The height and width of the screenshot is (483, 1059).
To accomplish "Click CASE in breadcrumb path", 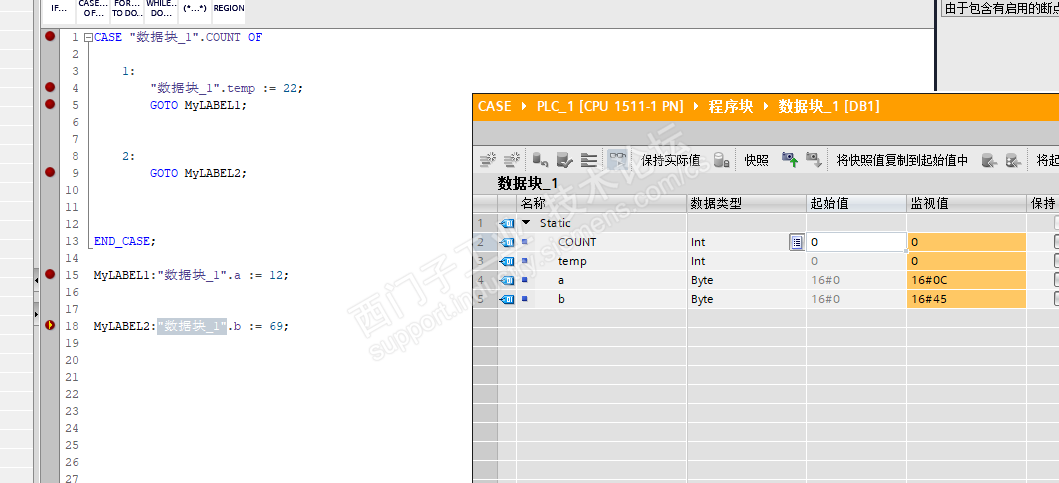I will 494,106.
